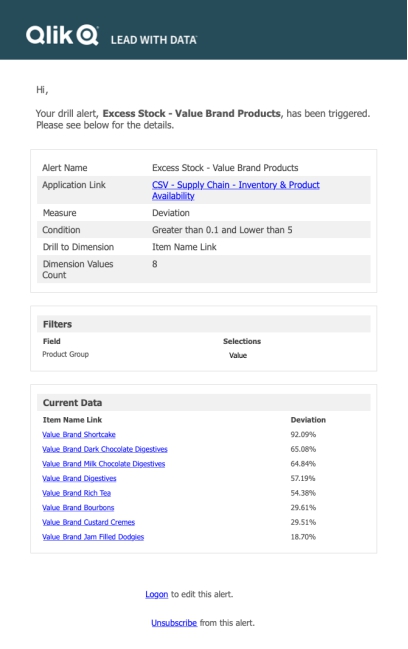Click the Deviation column header

pos(308,420)
